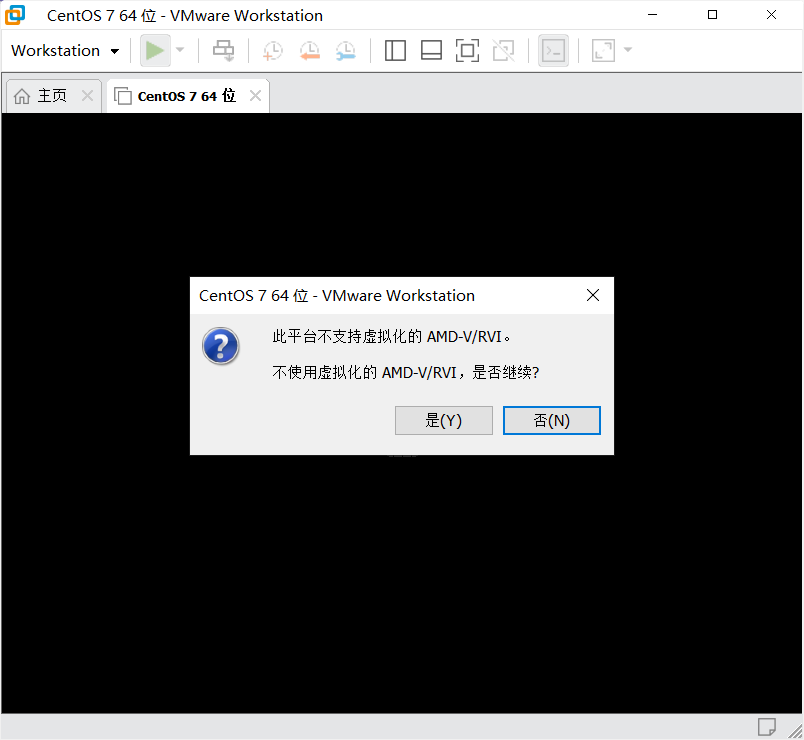Toggle the VMware tray notification icon
Image resolution: width=804 pixels, height=740 pixels.
503,49
